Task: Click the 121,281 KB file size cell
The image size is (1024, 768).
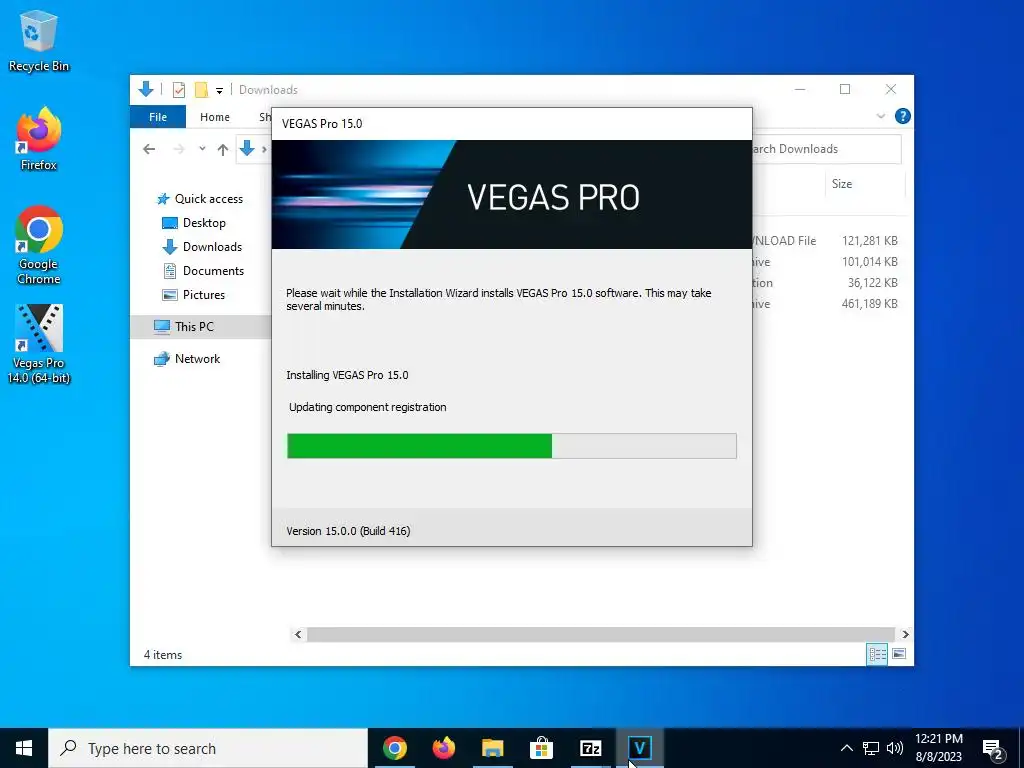Action: [x=869, y=241]
